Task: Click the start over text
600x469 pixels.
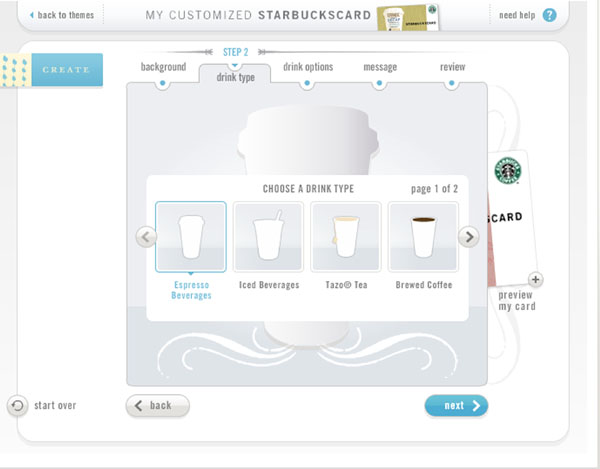Action: (55, 405)
